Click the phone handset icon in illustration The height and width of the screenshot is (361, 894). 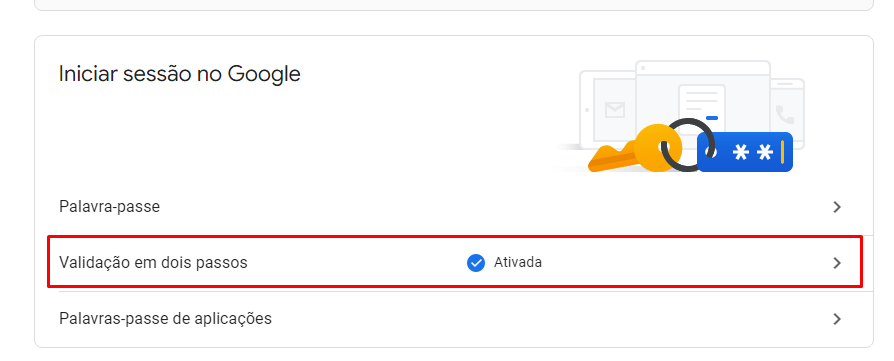tap(785, 114)
